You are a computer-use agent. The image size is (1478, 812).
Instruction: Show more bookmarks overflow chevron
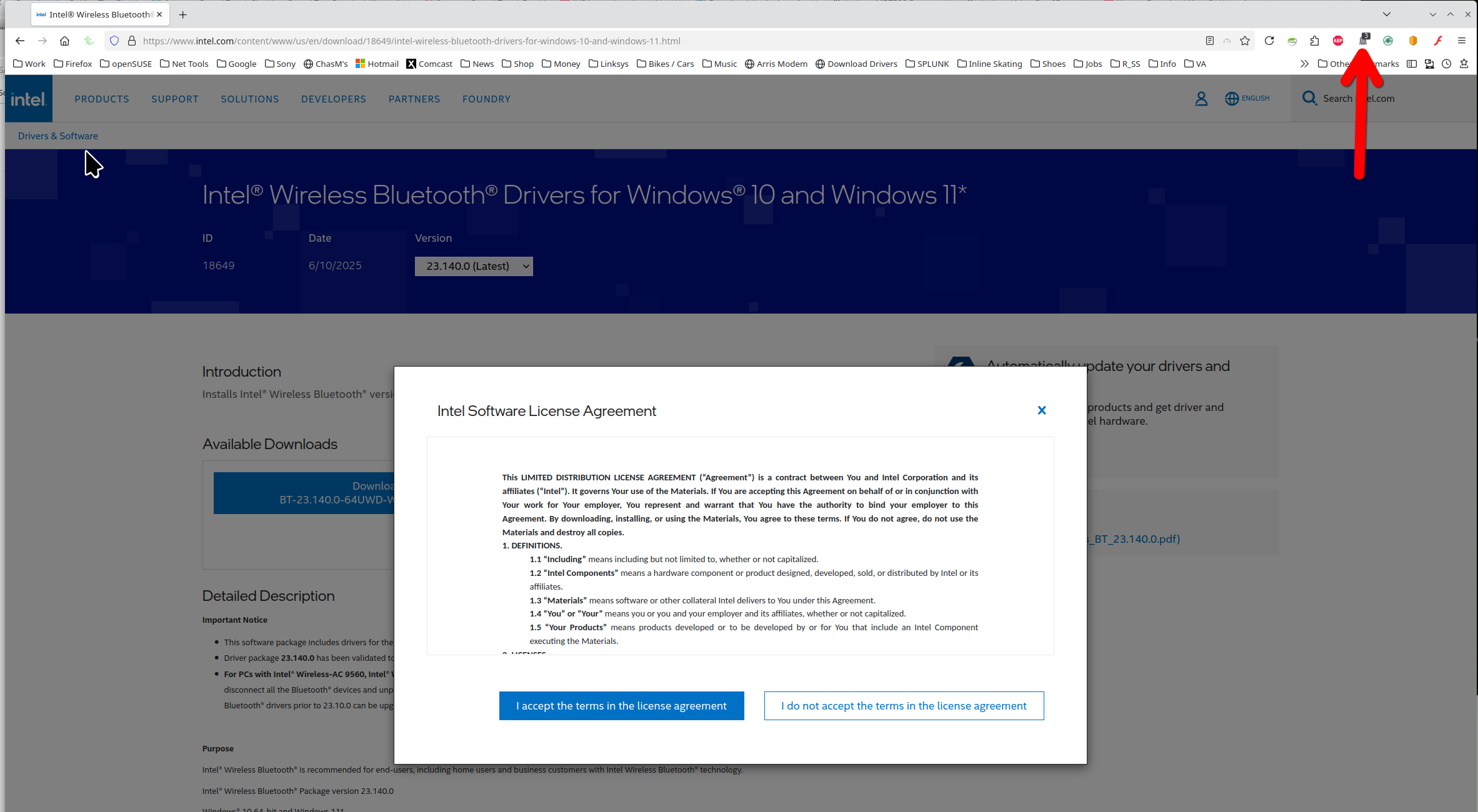click(x=1304, y=64)
